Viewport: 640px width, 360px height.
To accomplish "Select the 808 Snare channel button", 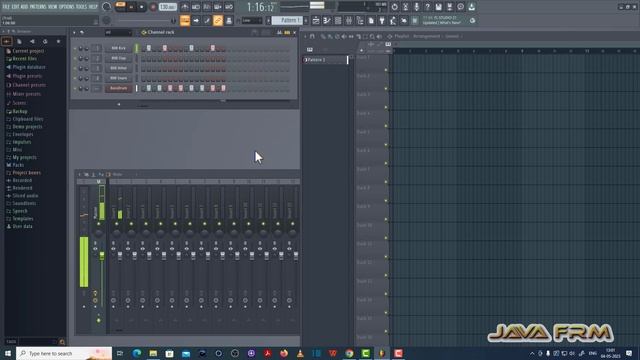I will [118, 78].
